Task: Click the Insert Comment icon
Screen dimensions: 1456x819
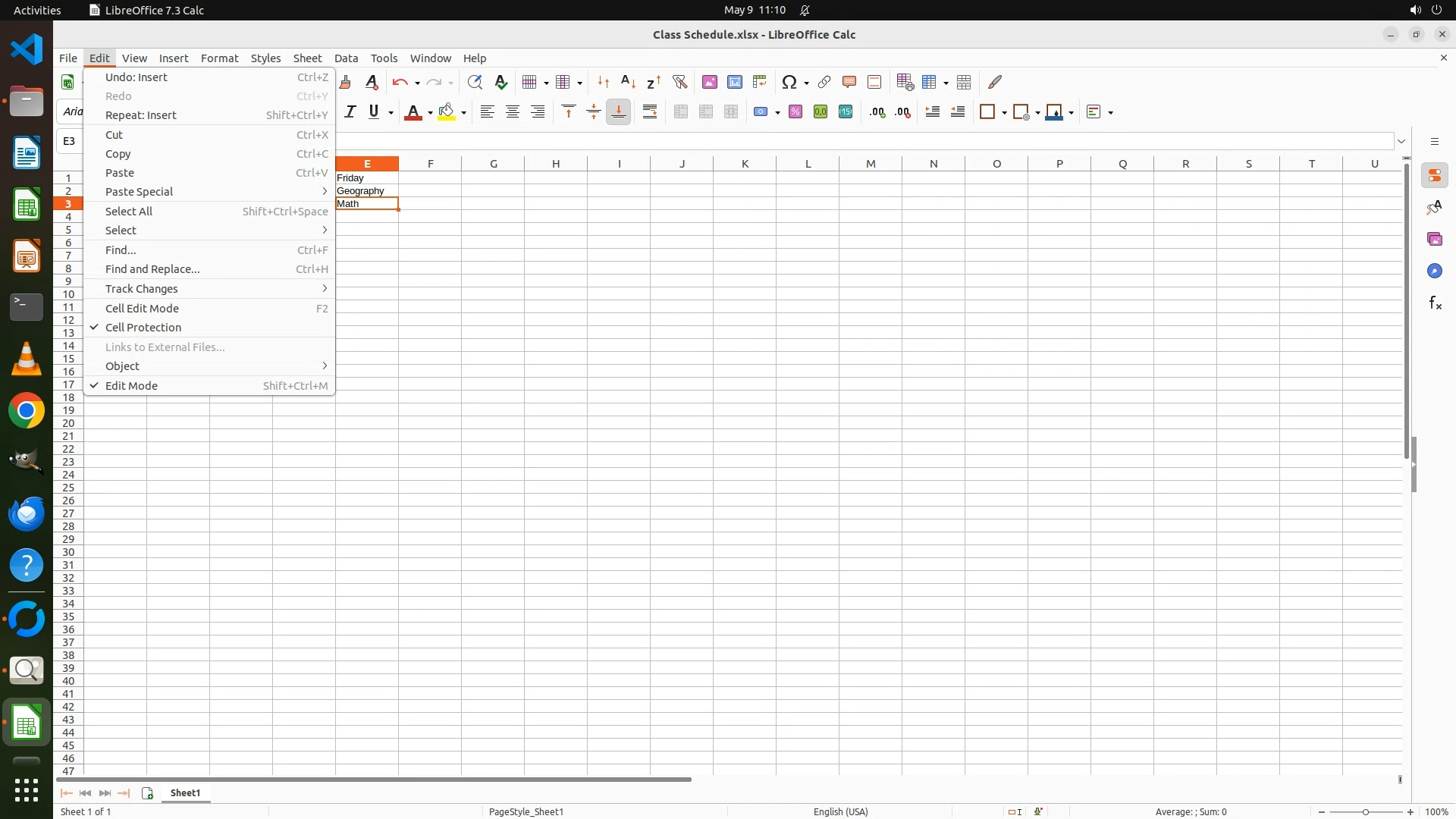Action: click(849, 82)
